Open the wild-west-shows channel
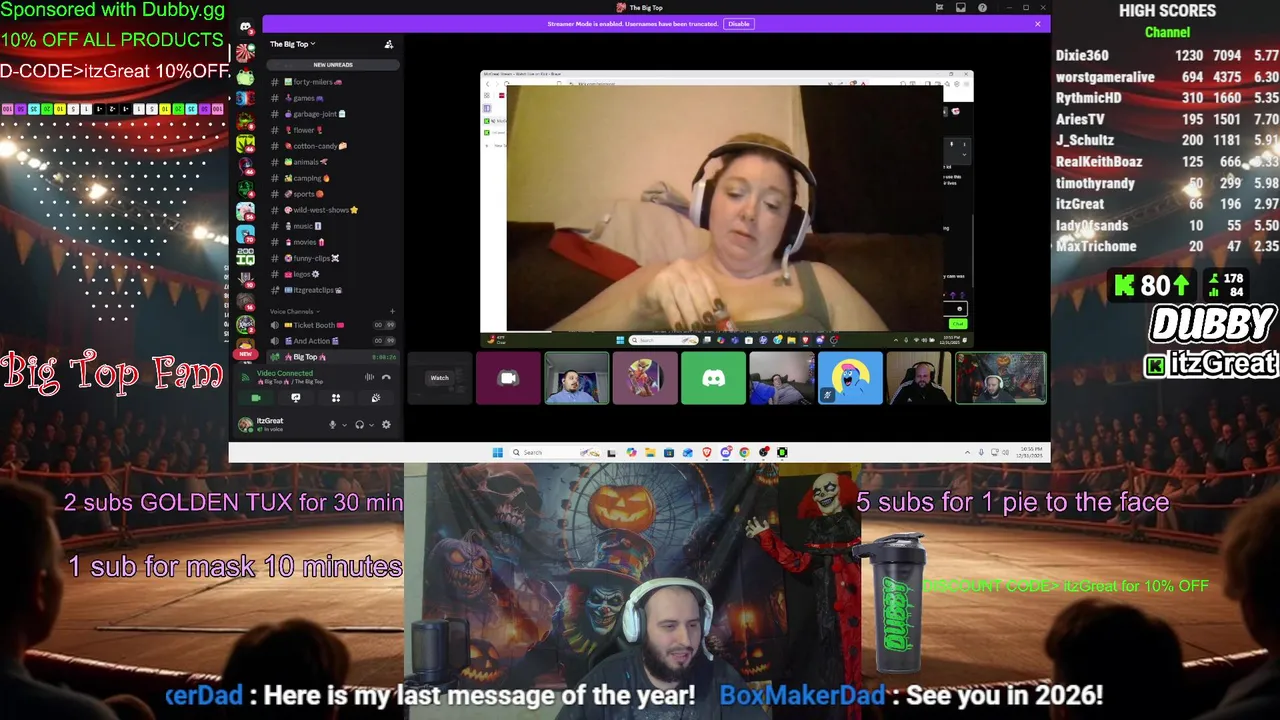 click(333, 210)
